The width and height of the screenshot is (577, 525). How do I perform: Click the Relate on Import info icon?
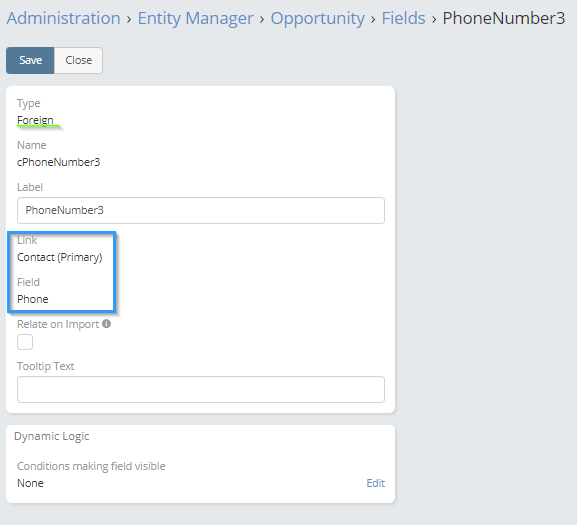(x=106, y=324)
